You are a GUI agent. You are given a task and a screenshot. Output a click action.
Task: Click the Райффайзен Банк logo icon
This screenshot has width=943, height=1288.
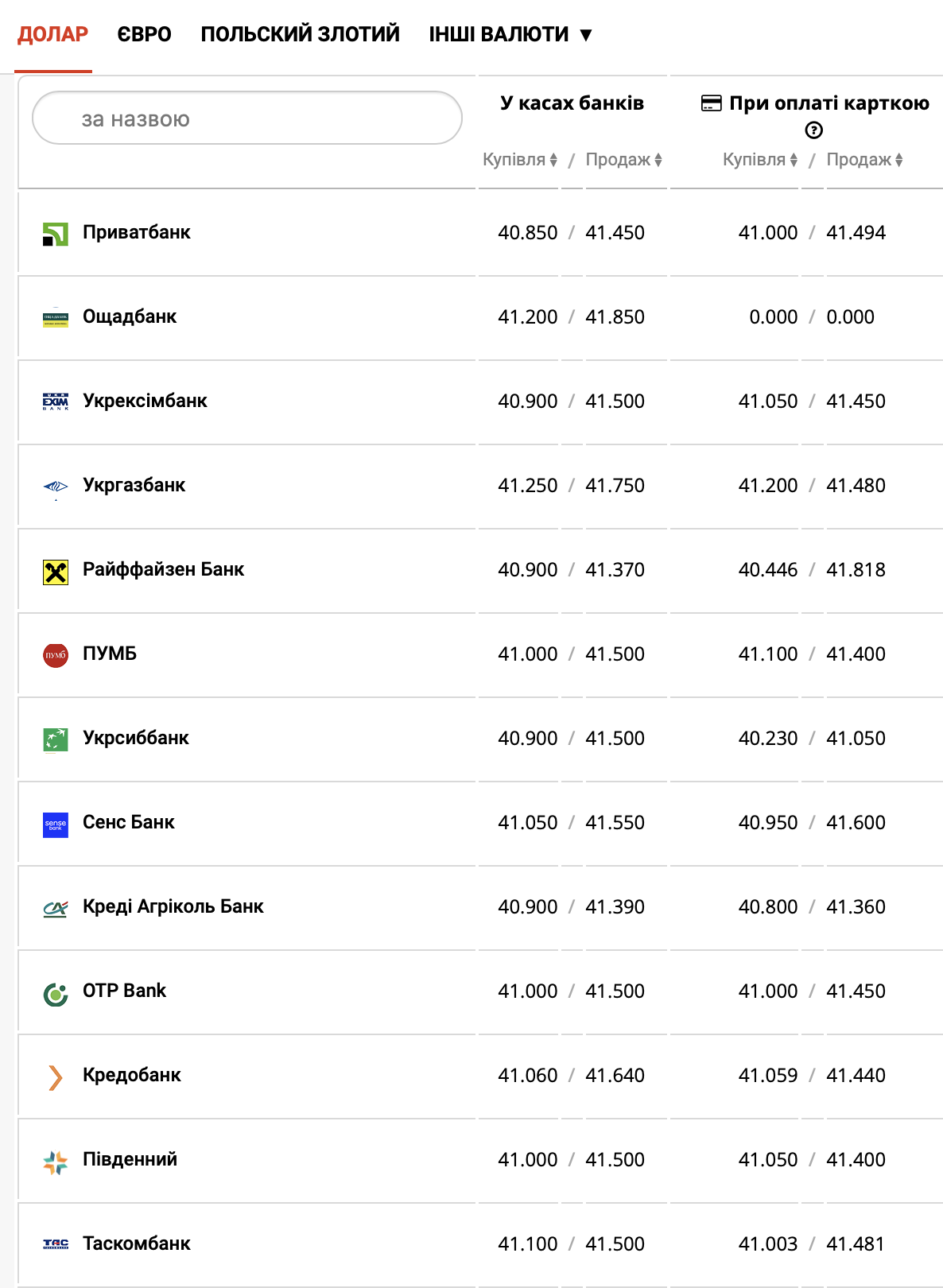pyautogui.click(x=55, y=572)
